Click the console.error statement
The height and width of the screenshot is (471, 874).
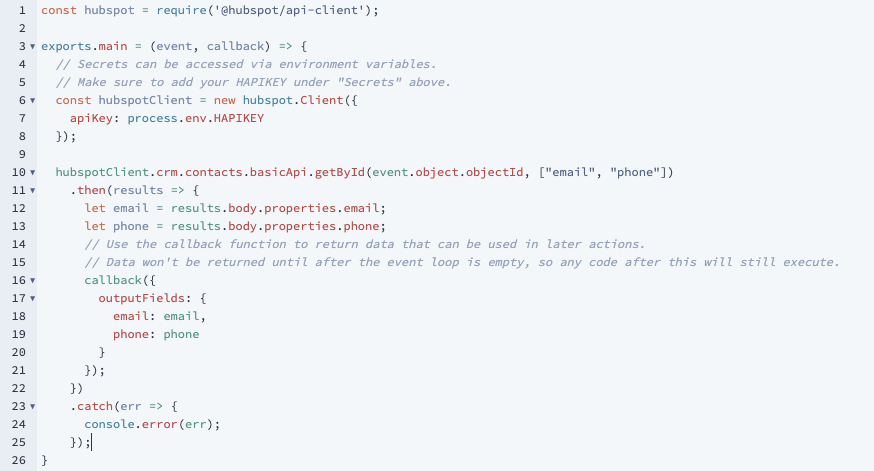(x=152, y=424)
